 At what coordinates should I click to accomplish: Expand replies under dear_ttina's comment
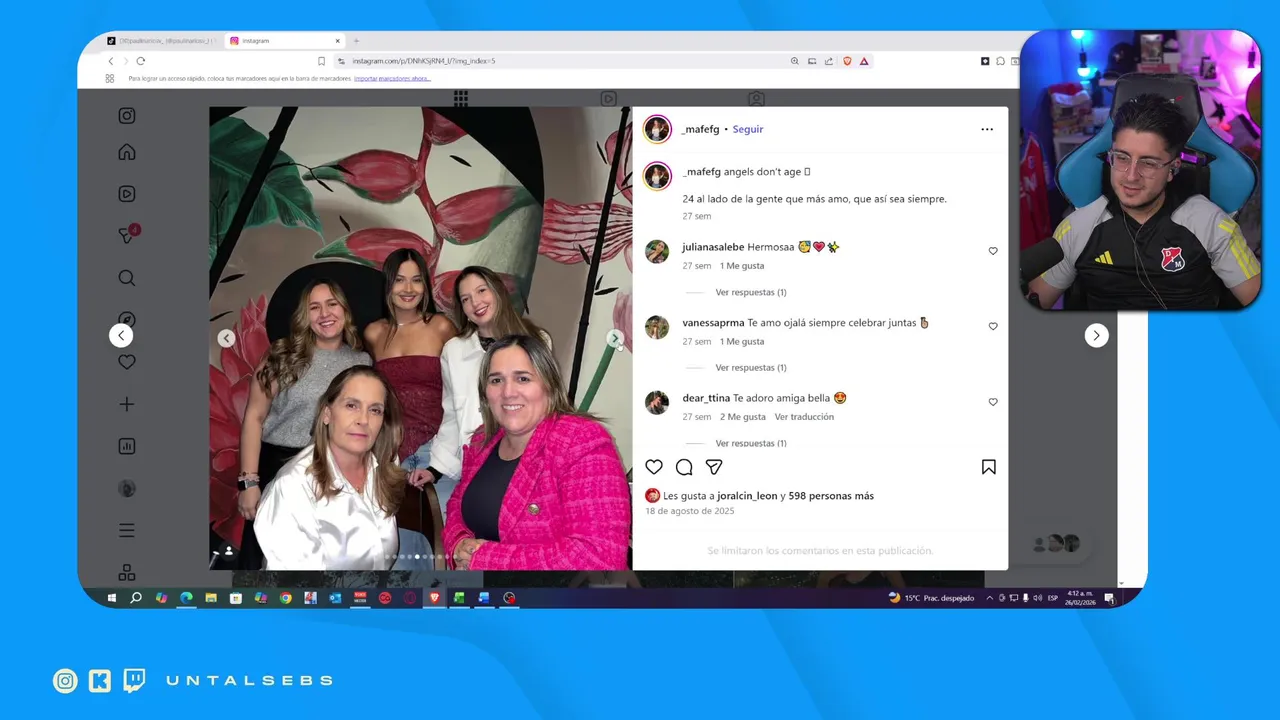coord(751,443)
